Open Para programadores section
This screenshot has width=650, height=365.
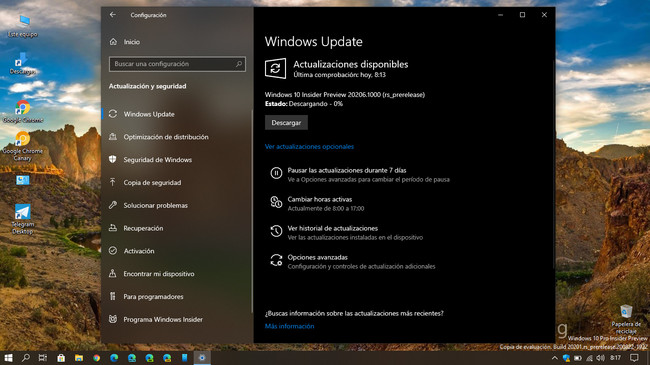tap(177, 297)
